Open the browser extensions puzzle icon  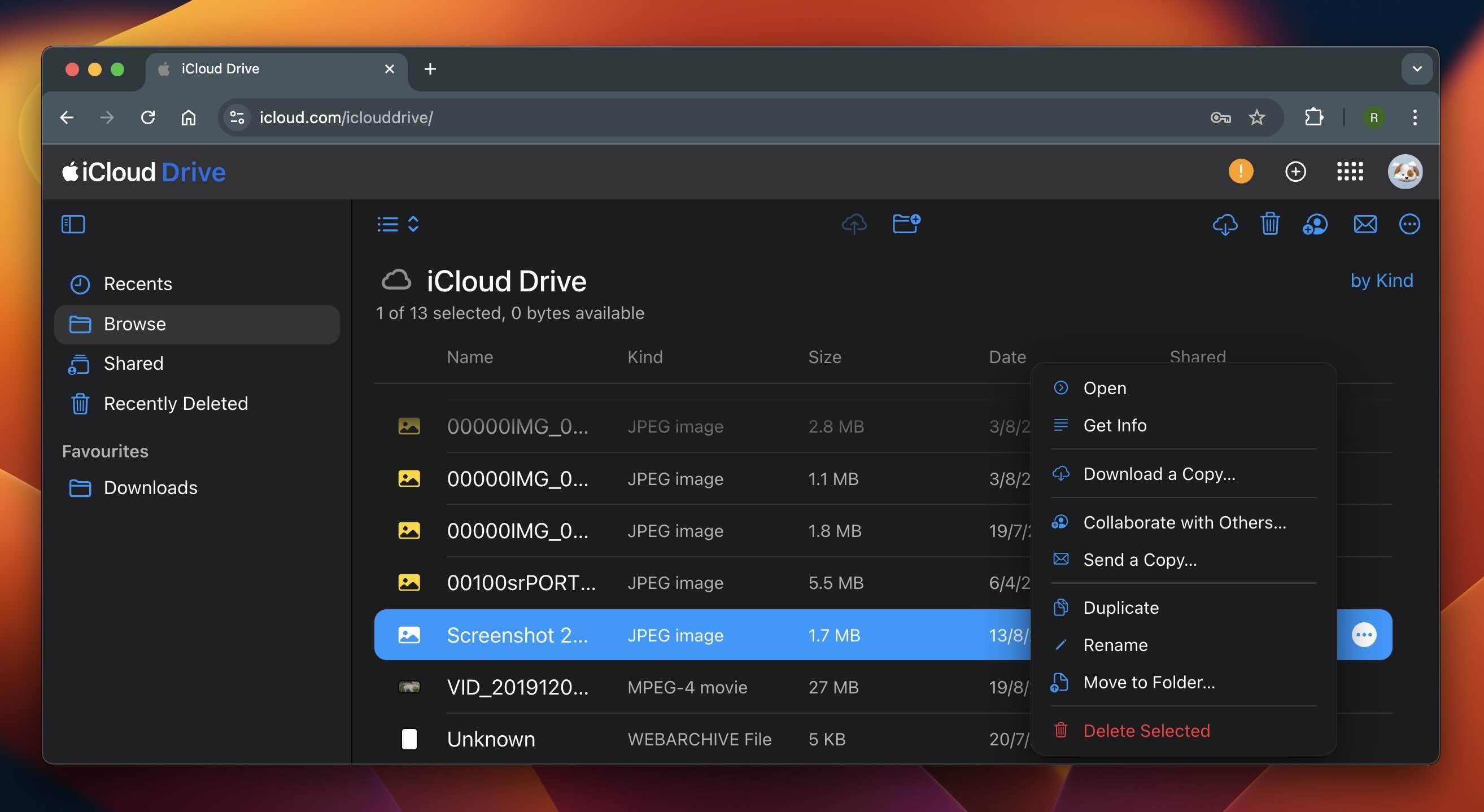click(1313, 117)
